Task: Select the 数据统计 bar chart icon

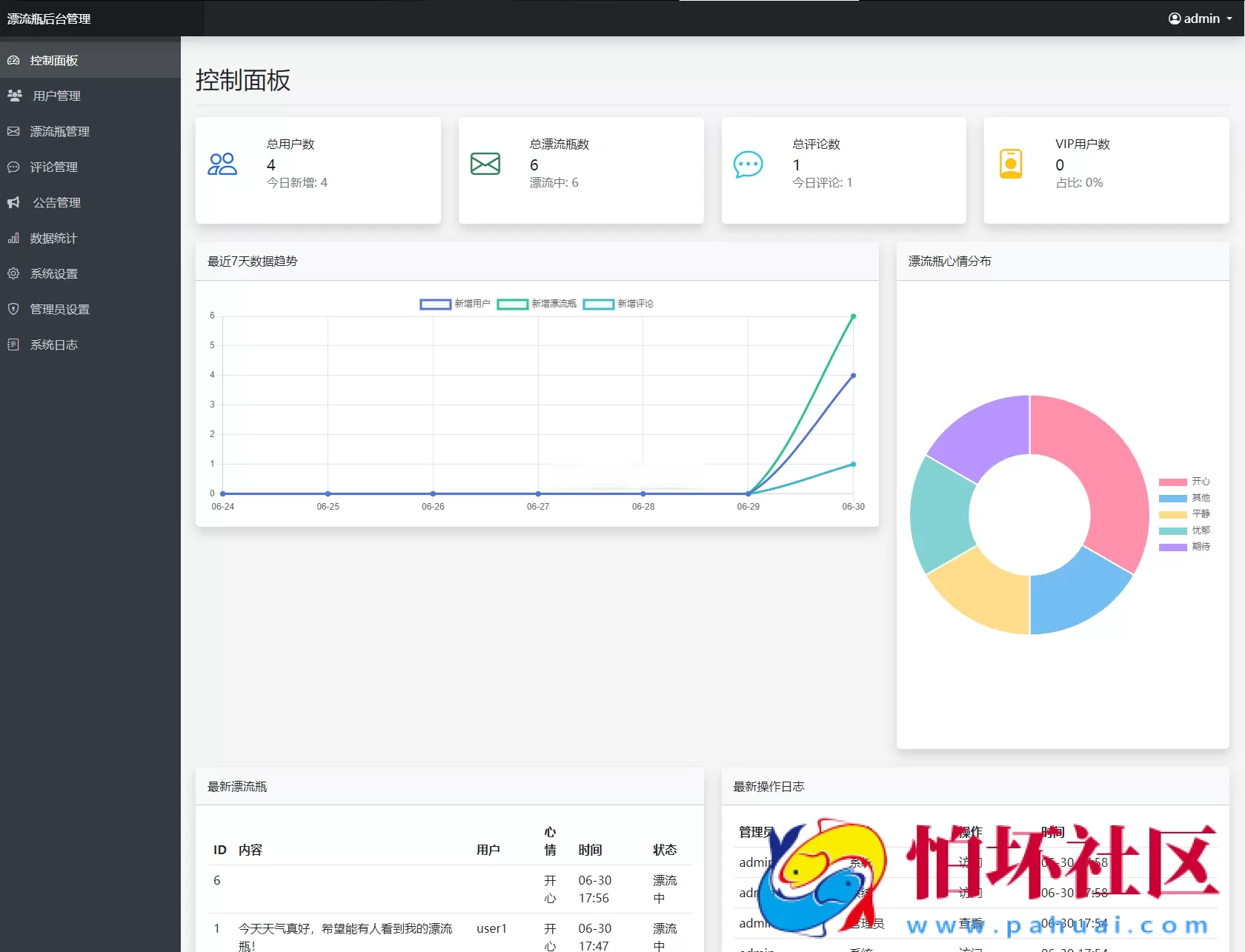Action: click(x=13, y=238)
